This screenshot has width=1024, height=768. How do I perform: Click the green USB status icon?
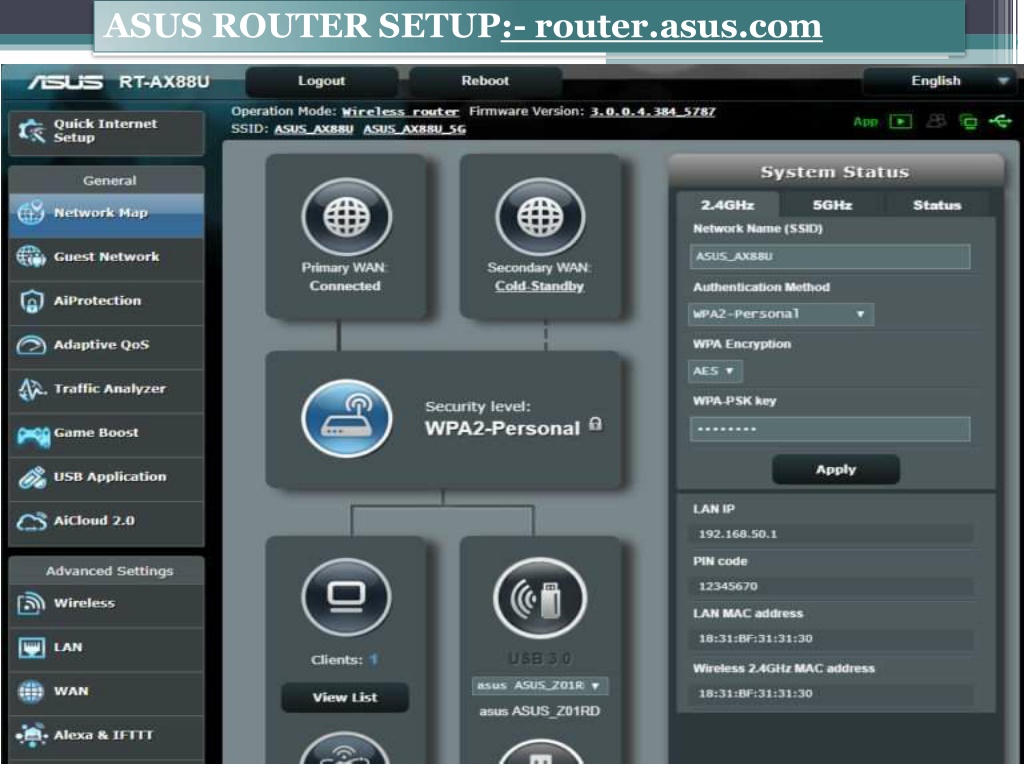1000,121
